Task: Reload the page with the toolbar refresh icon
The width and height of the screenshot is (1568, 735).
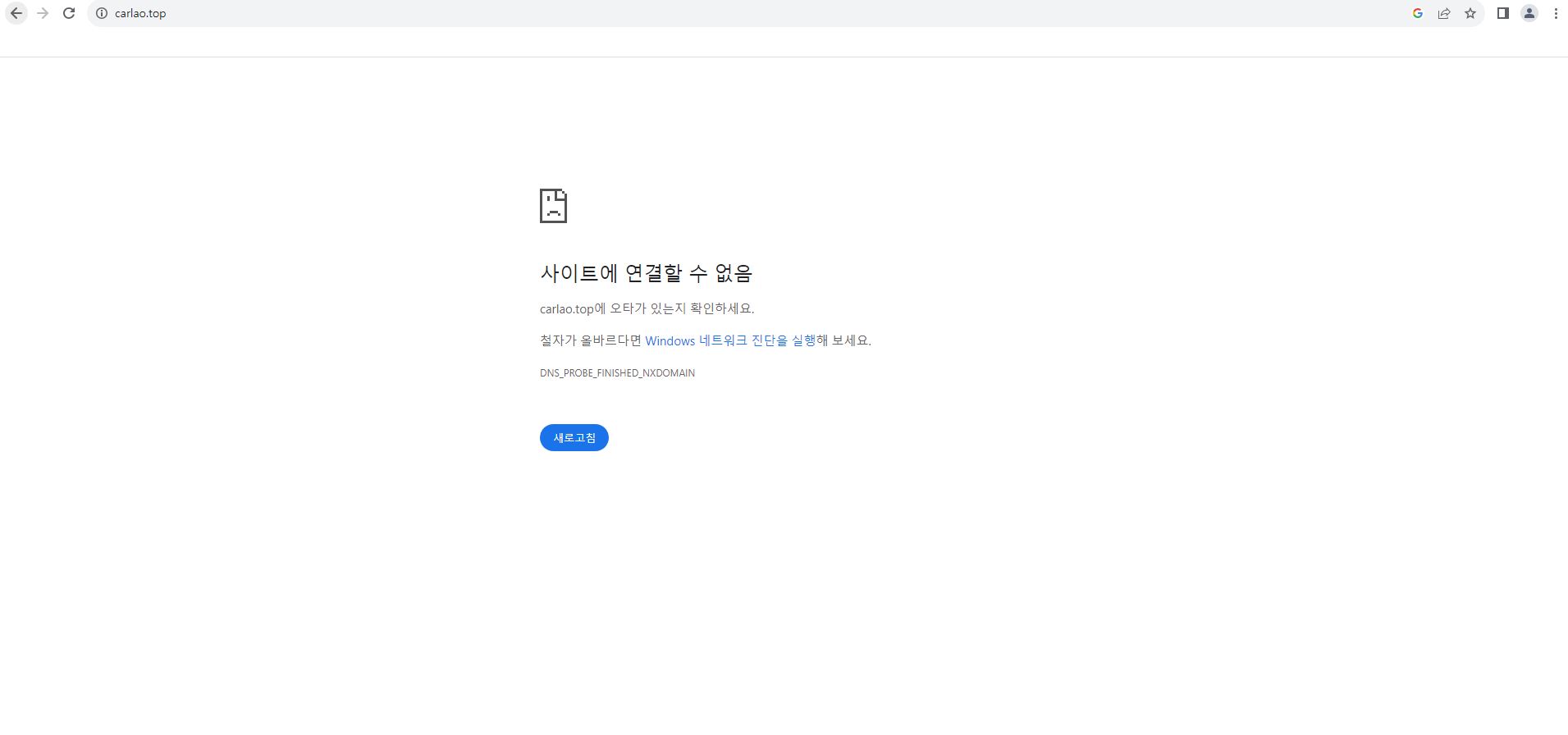Action: coord(69,13)
